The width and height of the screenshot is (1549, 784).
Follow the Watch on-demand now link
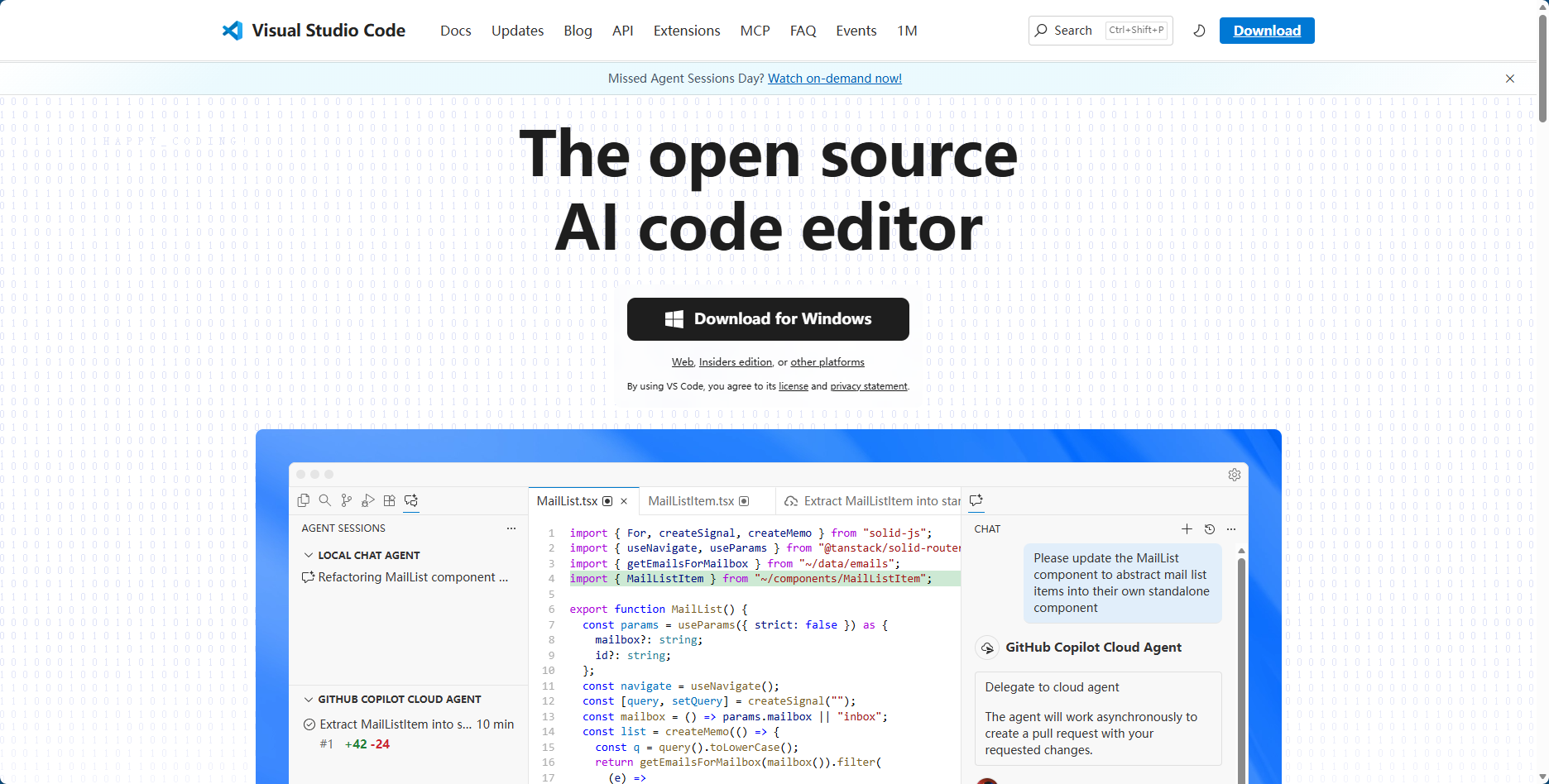tap(834, 79)
